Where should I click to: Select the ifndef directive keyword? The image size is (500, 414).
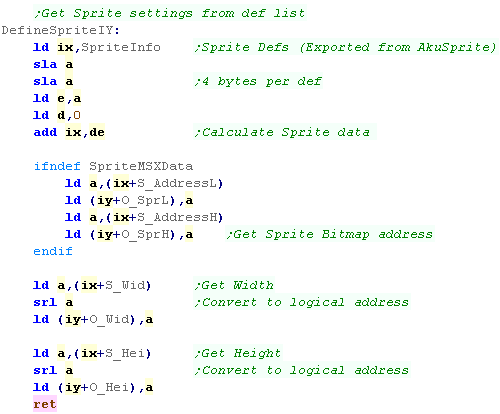(x=57, y=166)
